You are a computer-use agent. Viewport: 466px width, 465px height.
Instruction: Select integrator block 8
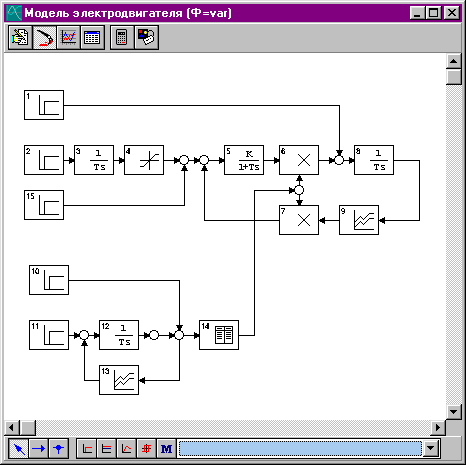[374, 160]
